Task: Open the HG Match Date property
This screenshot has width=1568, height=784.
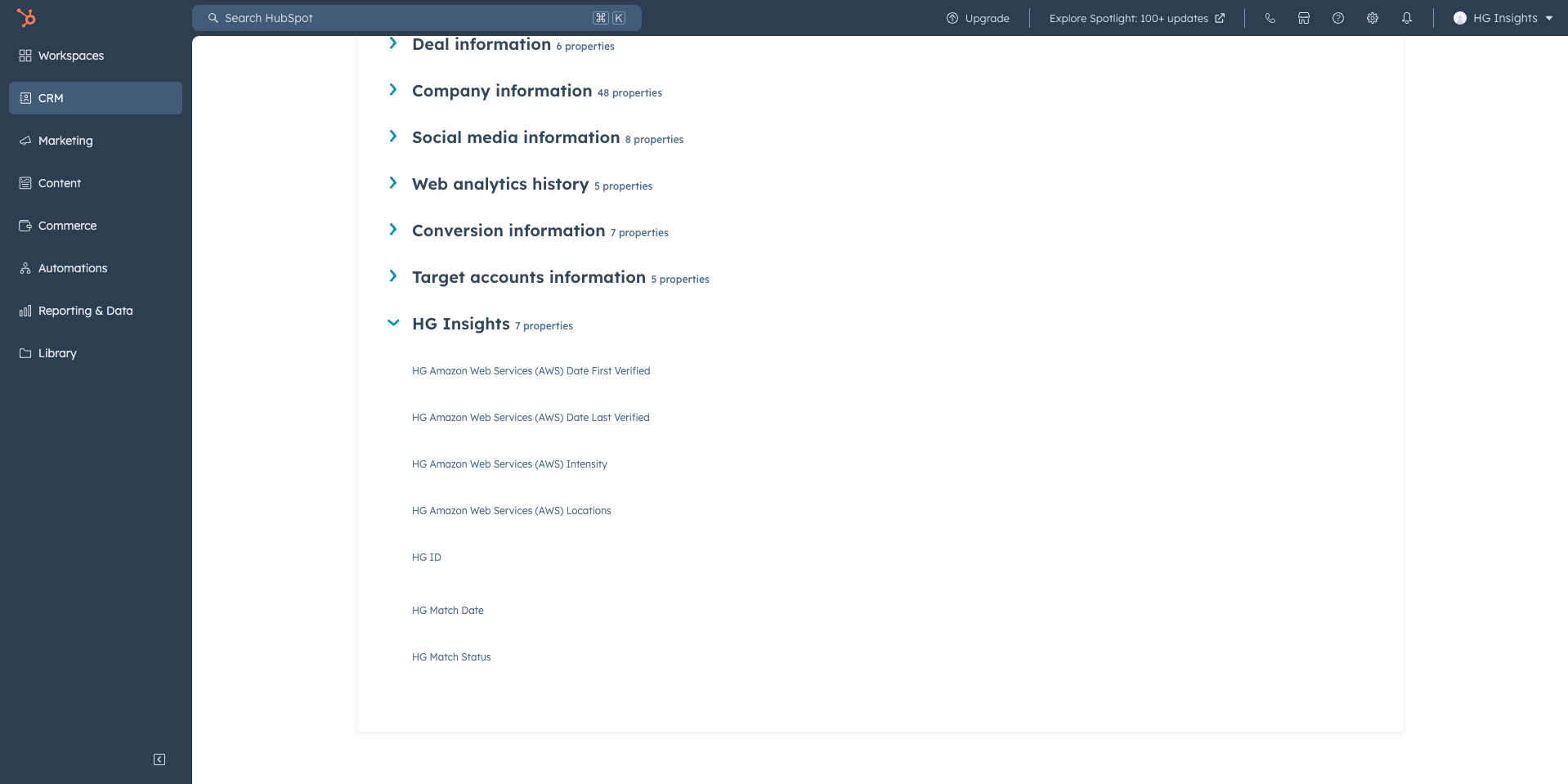Action: tap(448, 611)
